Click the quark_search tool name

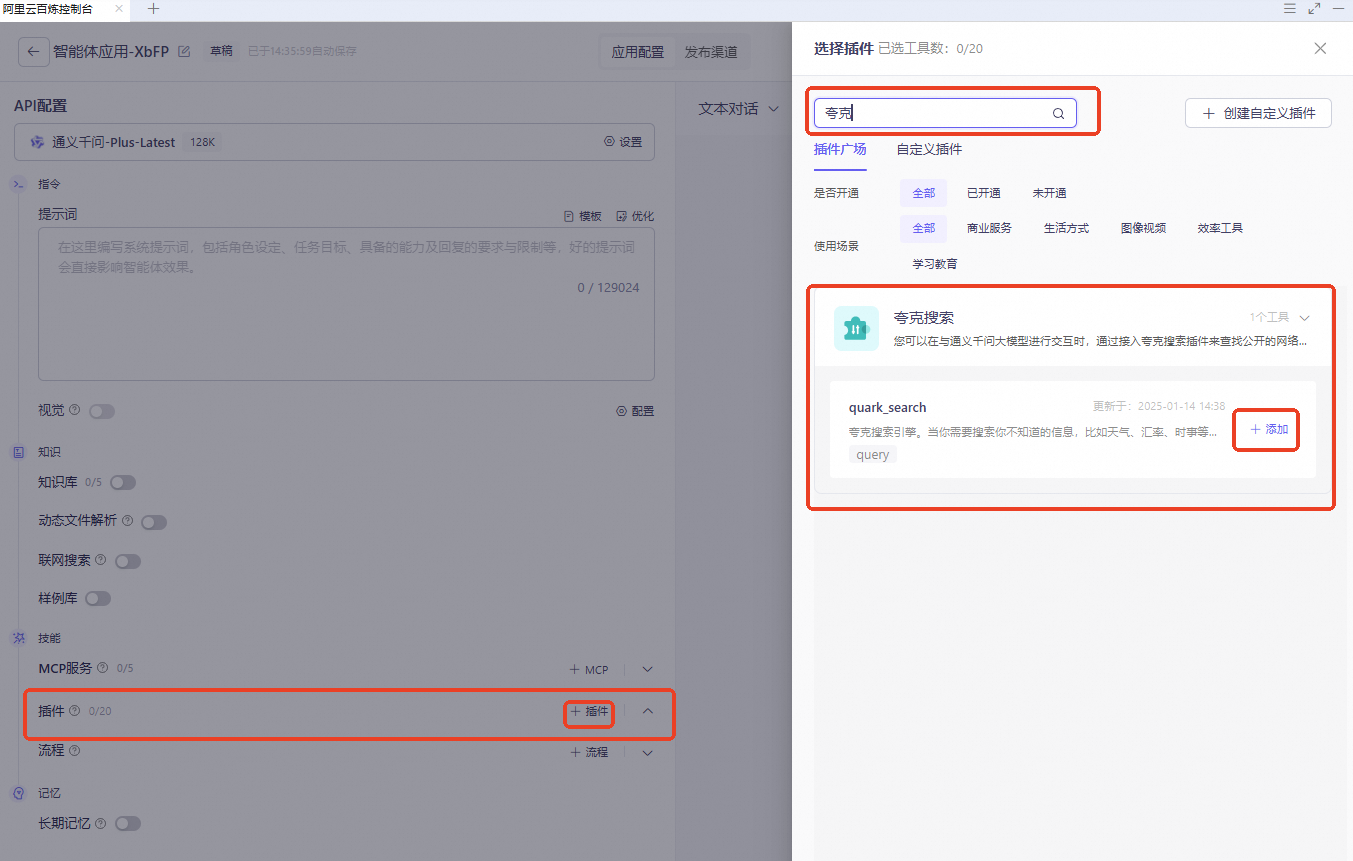[x=888, y=407]
